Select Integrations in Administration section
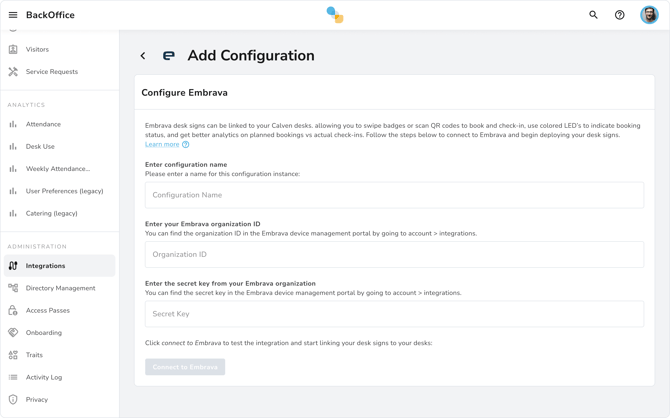The height and width of the screenshot is (418, 670). pyautogui.click(x=59, y=265)
